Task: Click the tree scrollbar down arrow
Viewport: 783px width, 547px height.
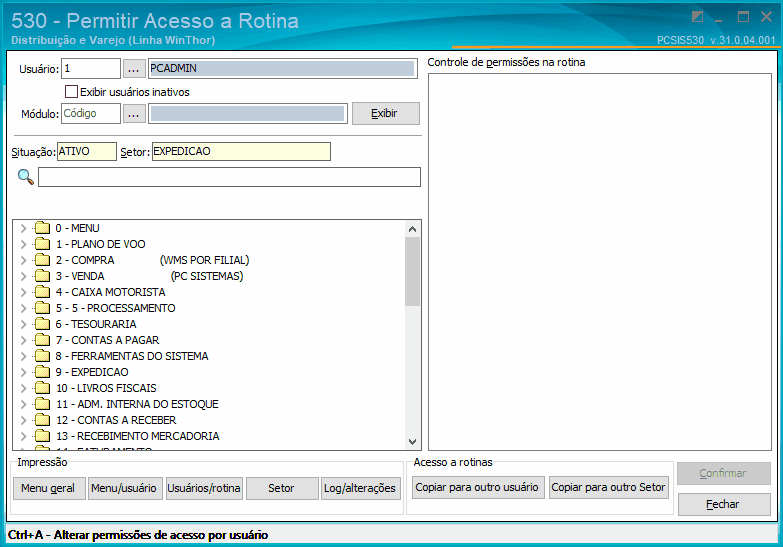Action: coord(412,441)
